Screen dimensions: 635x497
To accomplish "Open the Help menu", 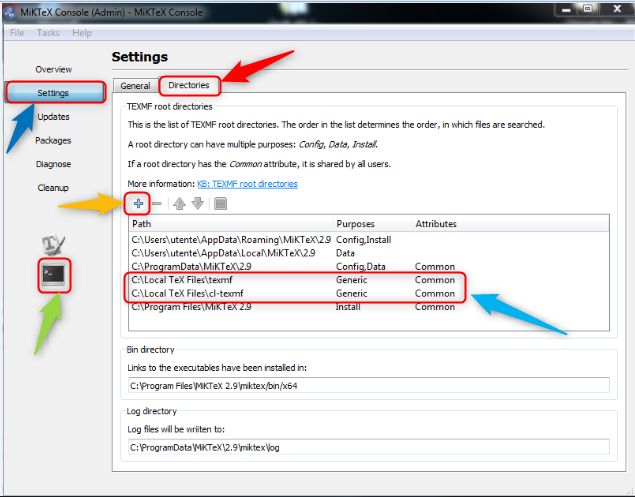I will pos(82,33).
